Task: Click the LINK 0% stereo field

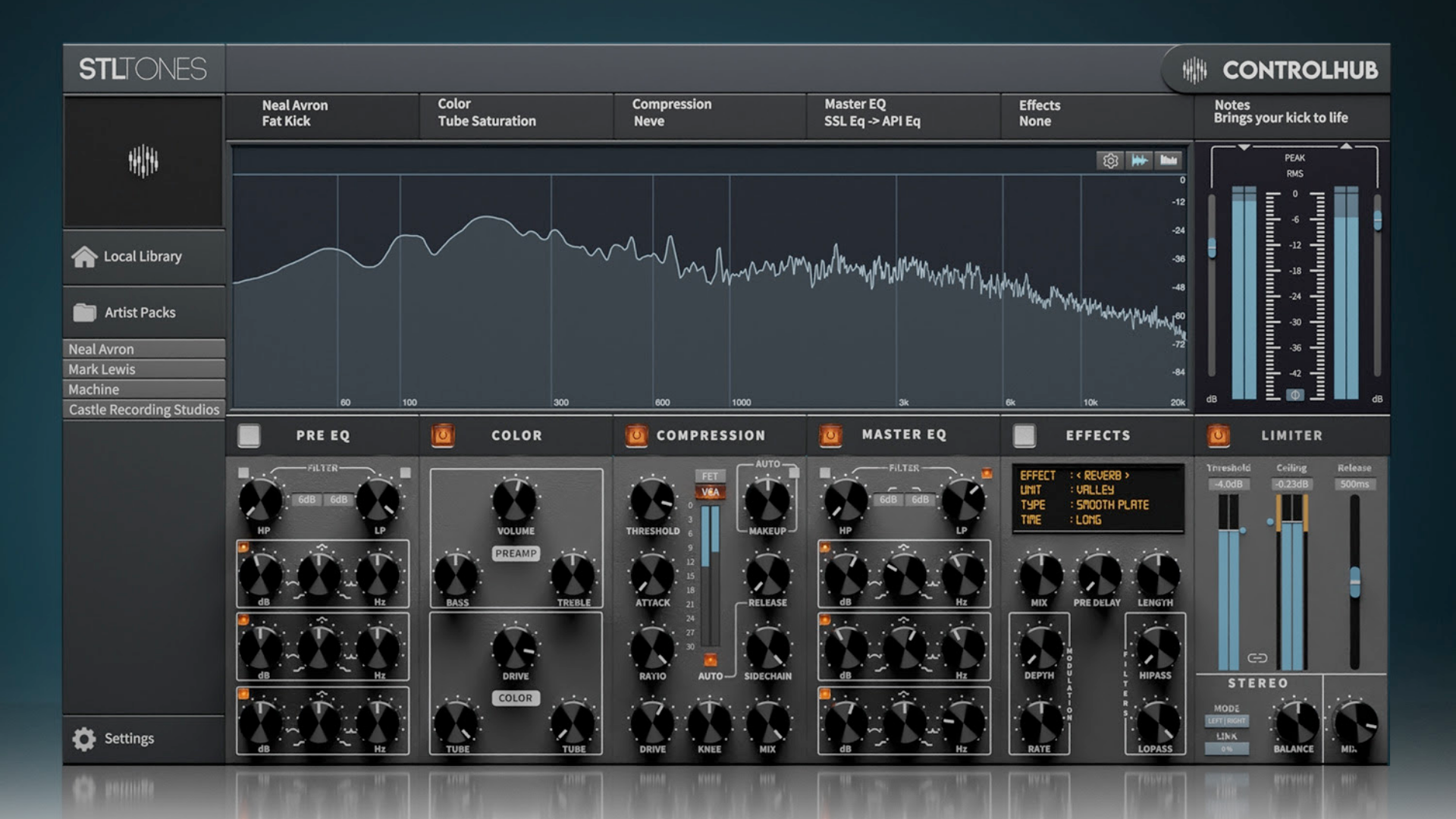Action: click(x=1227, y=748)
